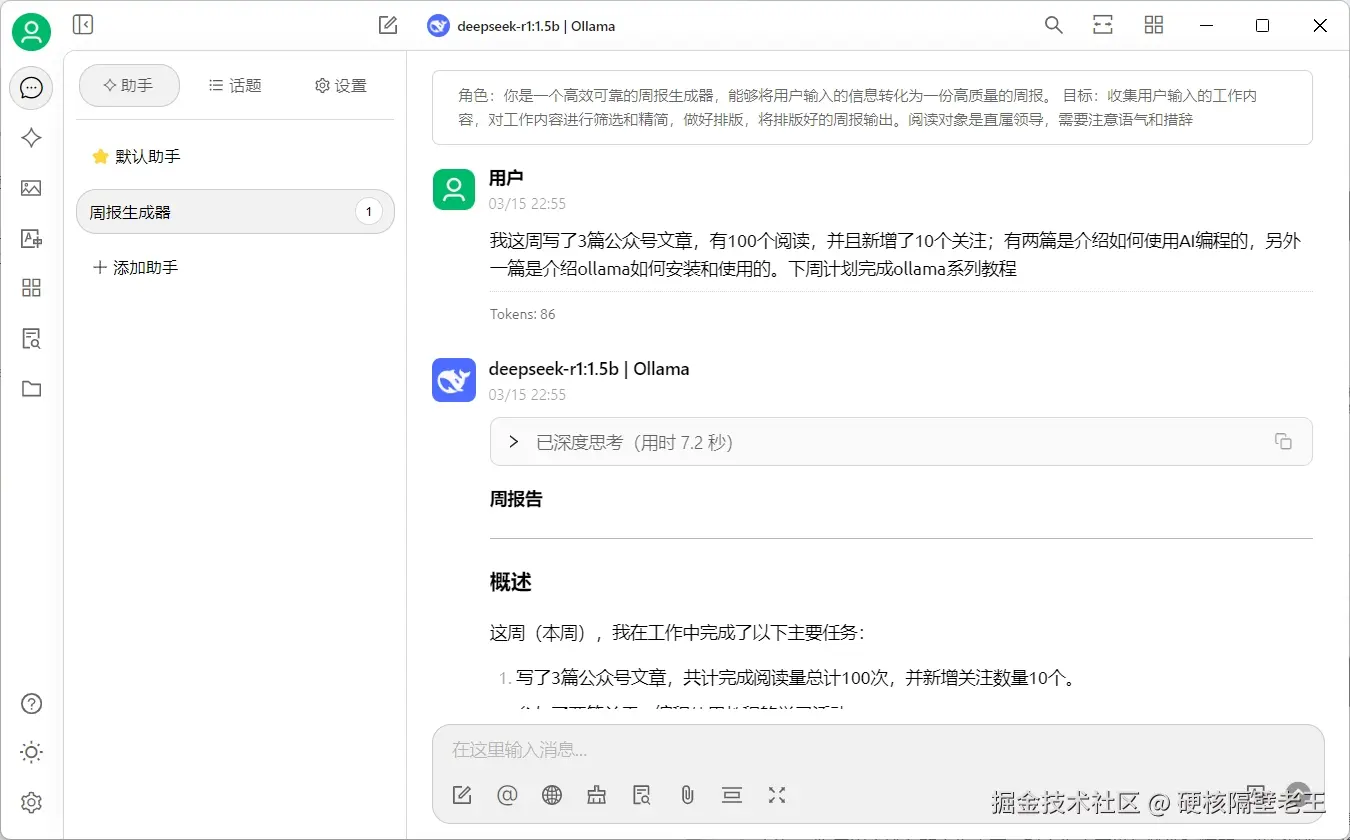Viewport: 1350px width, 840px height.
Task: Click new topic icon in input toolbar
Action: 462,795
